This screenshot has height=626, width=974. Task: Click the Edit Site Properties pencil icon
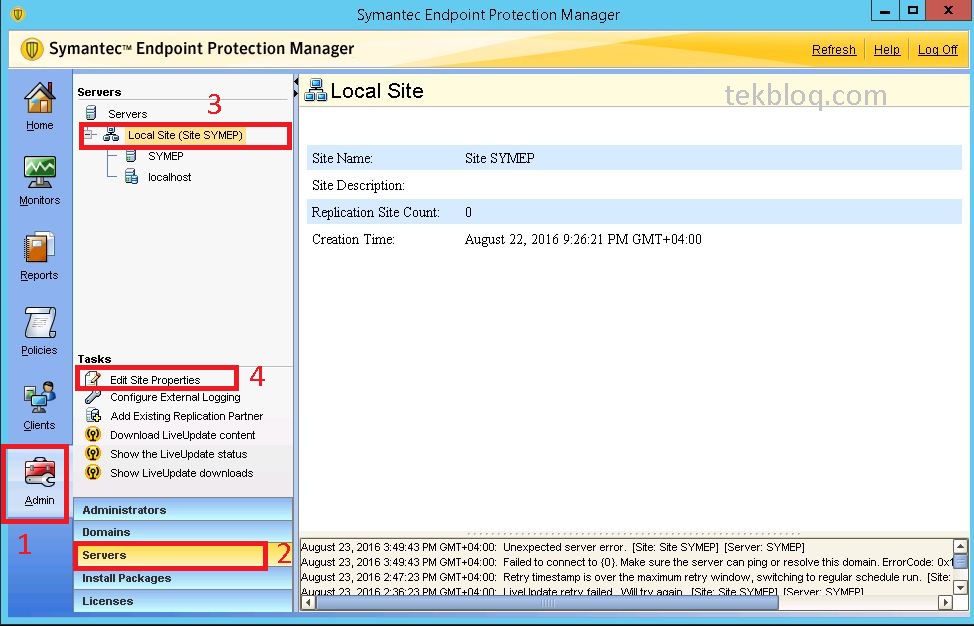(x=93, y=379)
